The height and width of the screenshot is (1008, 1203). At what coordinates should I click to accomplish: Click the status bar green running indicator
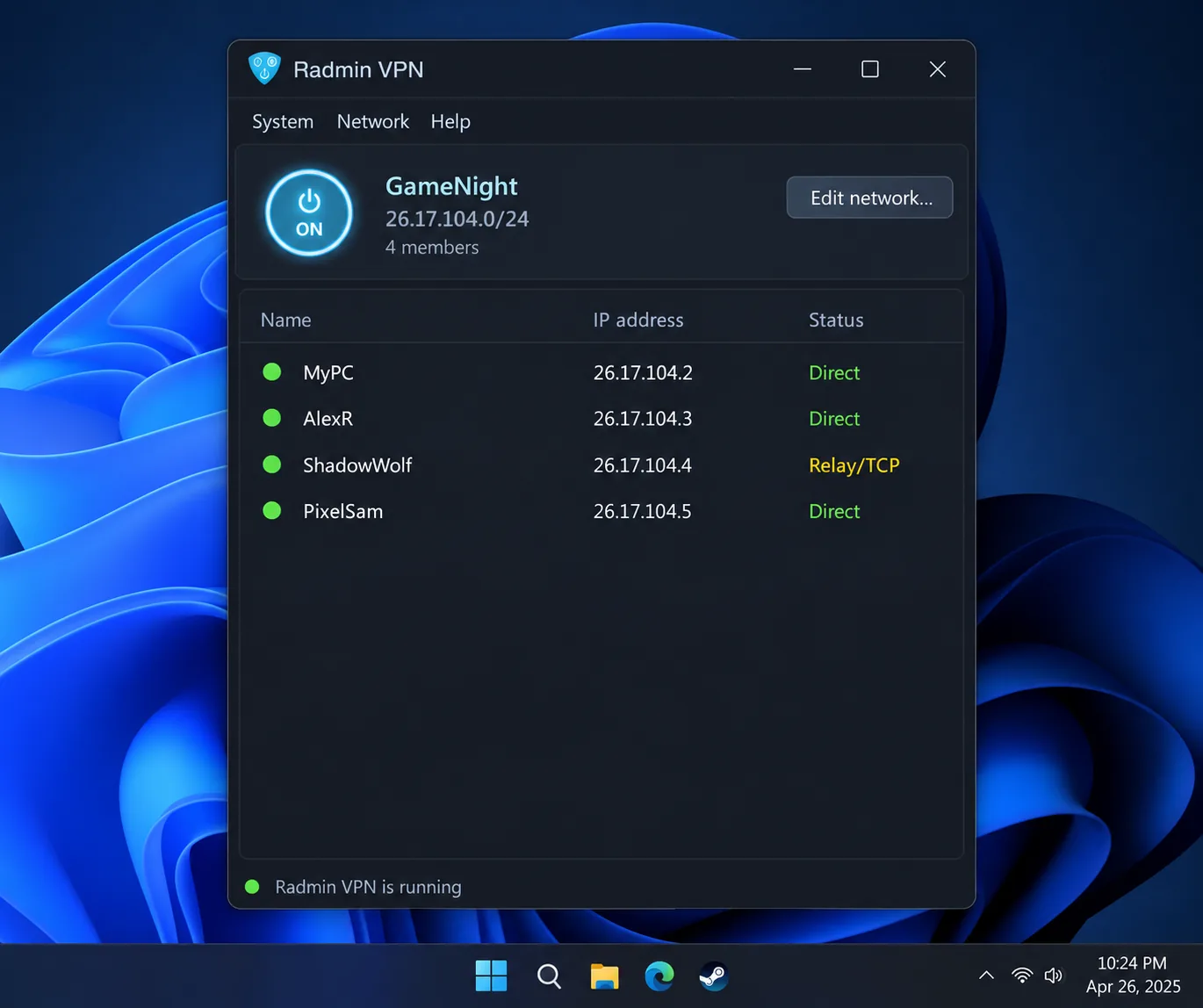click(x=252, y=887)
